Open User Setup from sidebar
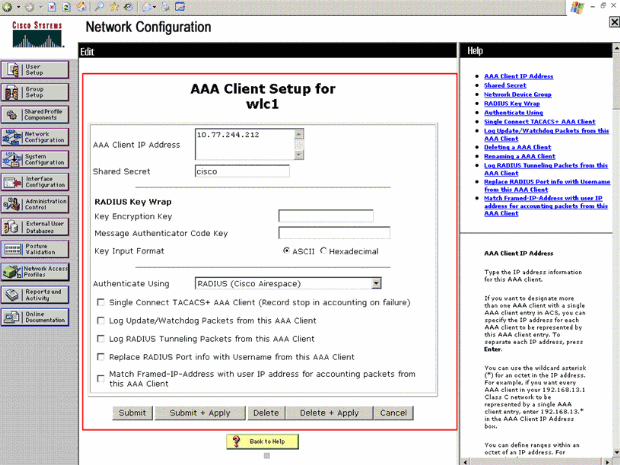620x465 pixels. pos(35,70)
